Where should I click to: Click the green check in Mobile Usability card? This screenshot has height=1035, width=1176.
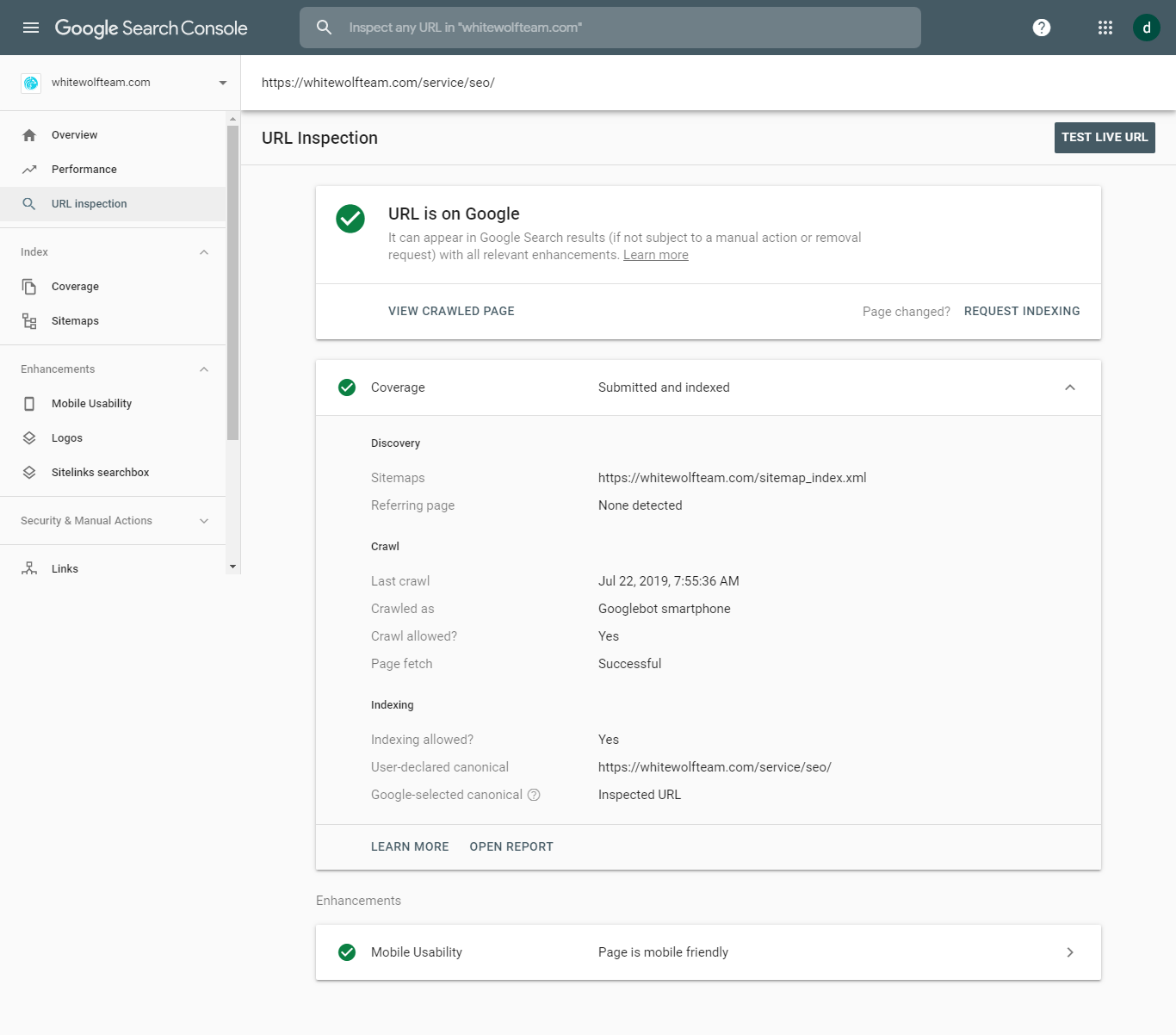click(x=347, y=952)
